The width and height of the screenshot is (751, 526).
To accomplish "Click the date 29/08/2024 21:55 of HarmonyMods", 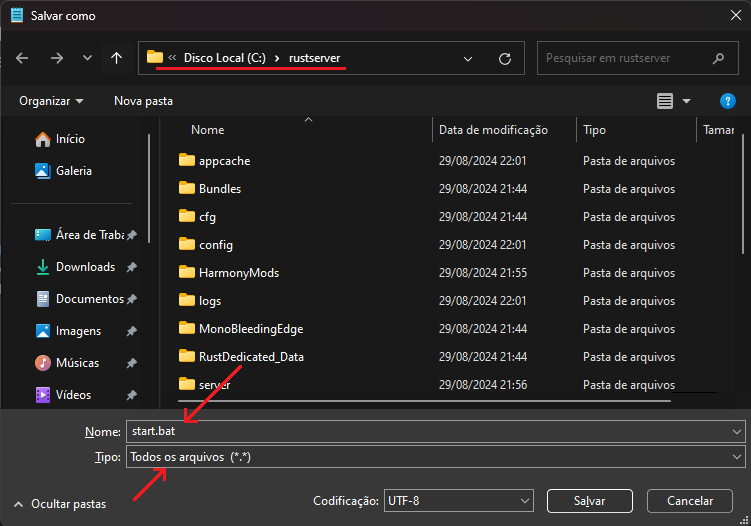I will pos(483,273).
